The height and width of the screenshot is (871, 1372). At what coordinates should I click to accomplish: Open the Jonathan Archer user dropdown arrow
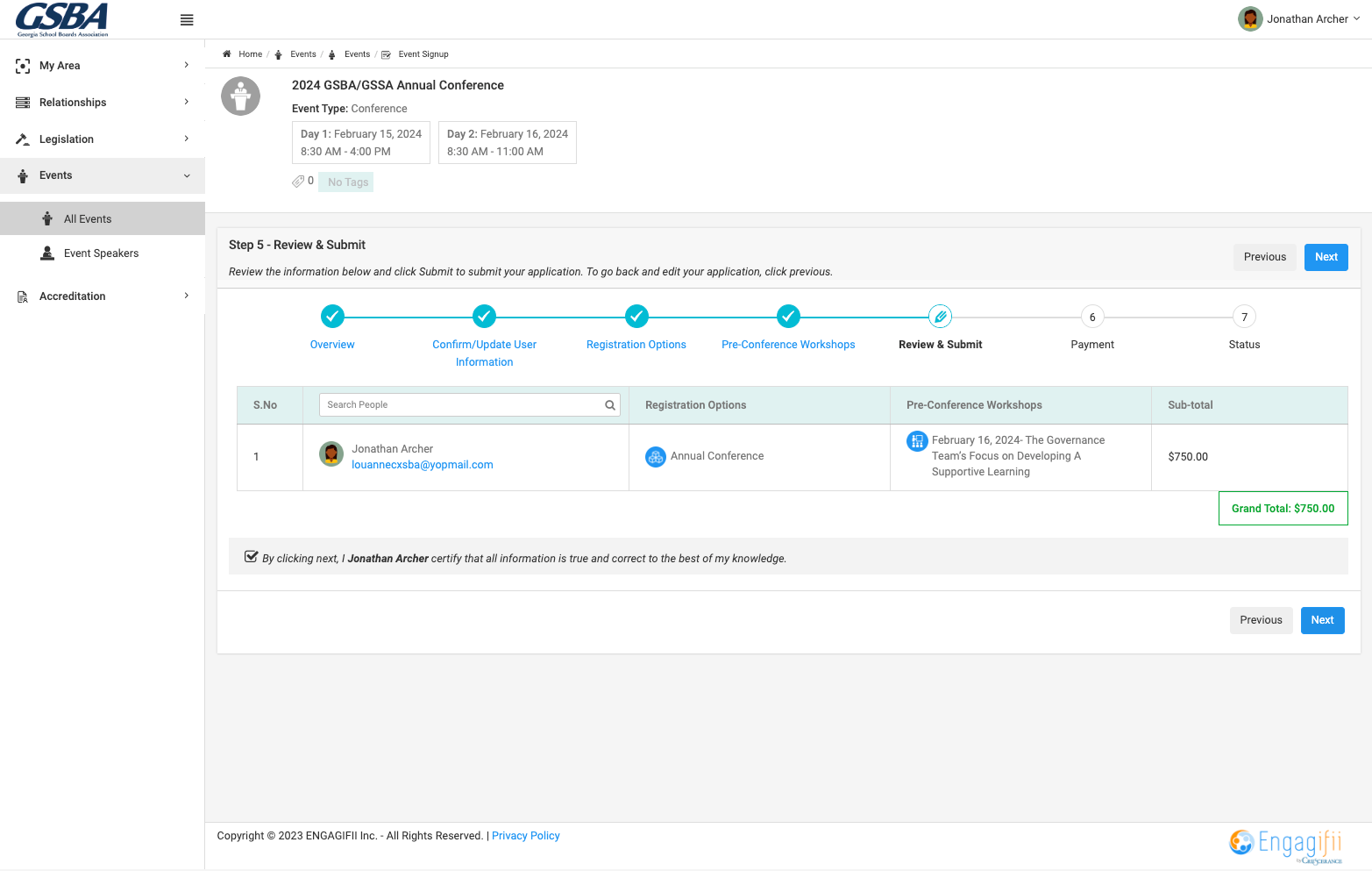[x=1357, y=18]
